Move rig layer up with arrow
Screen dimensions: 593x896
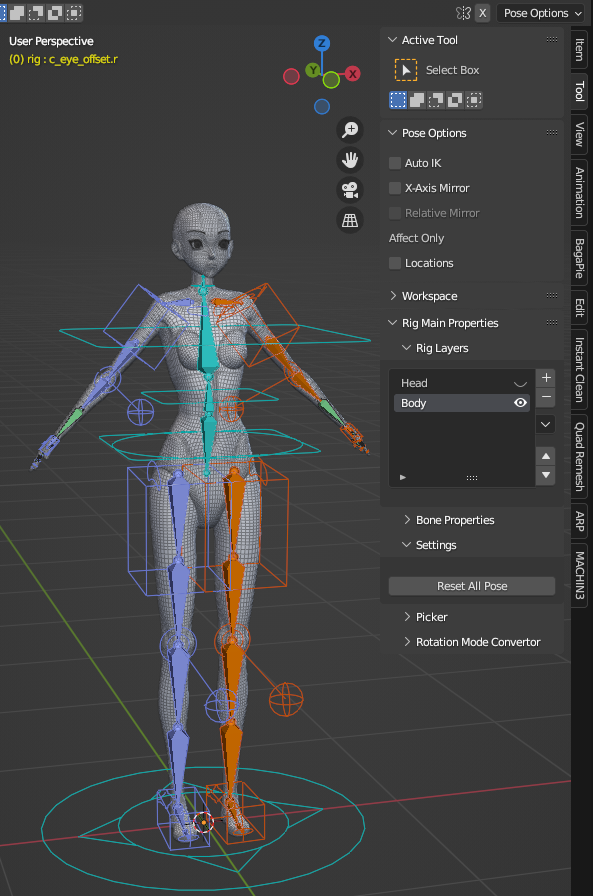coord(546,456)
